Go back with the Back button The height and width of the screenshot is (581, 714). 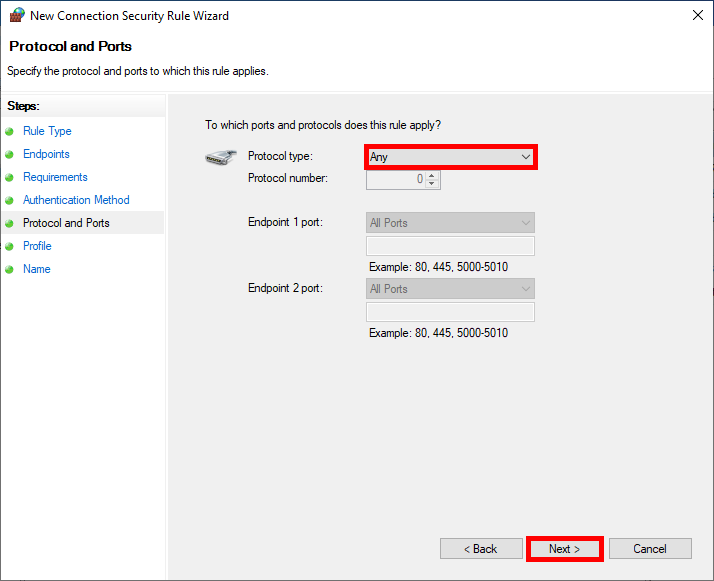(481, 549)
